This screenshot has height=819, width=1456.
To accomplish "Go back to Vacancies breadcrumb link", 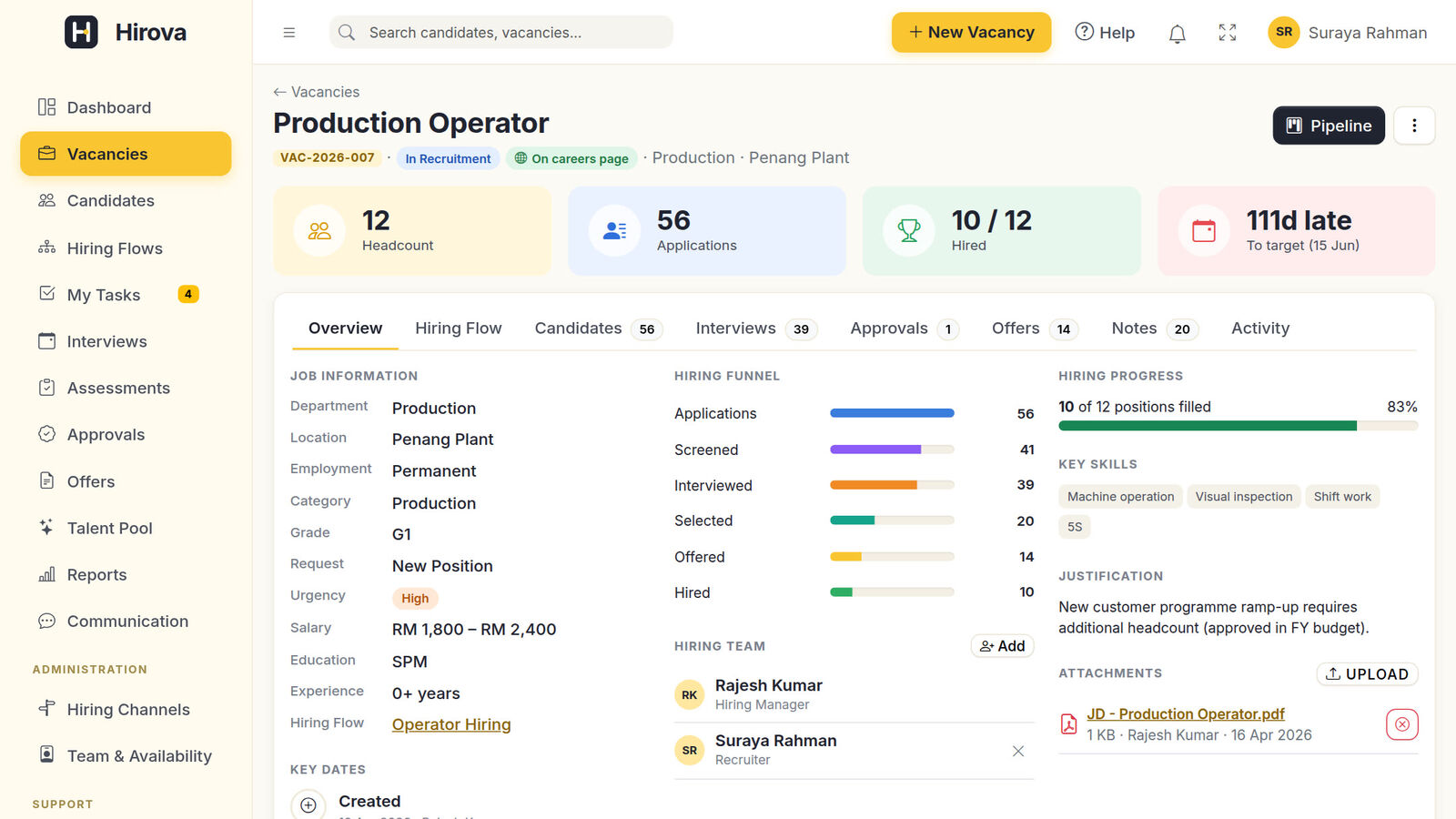I will pos(316,92).
